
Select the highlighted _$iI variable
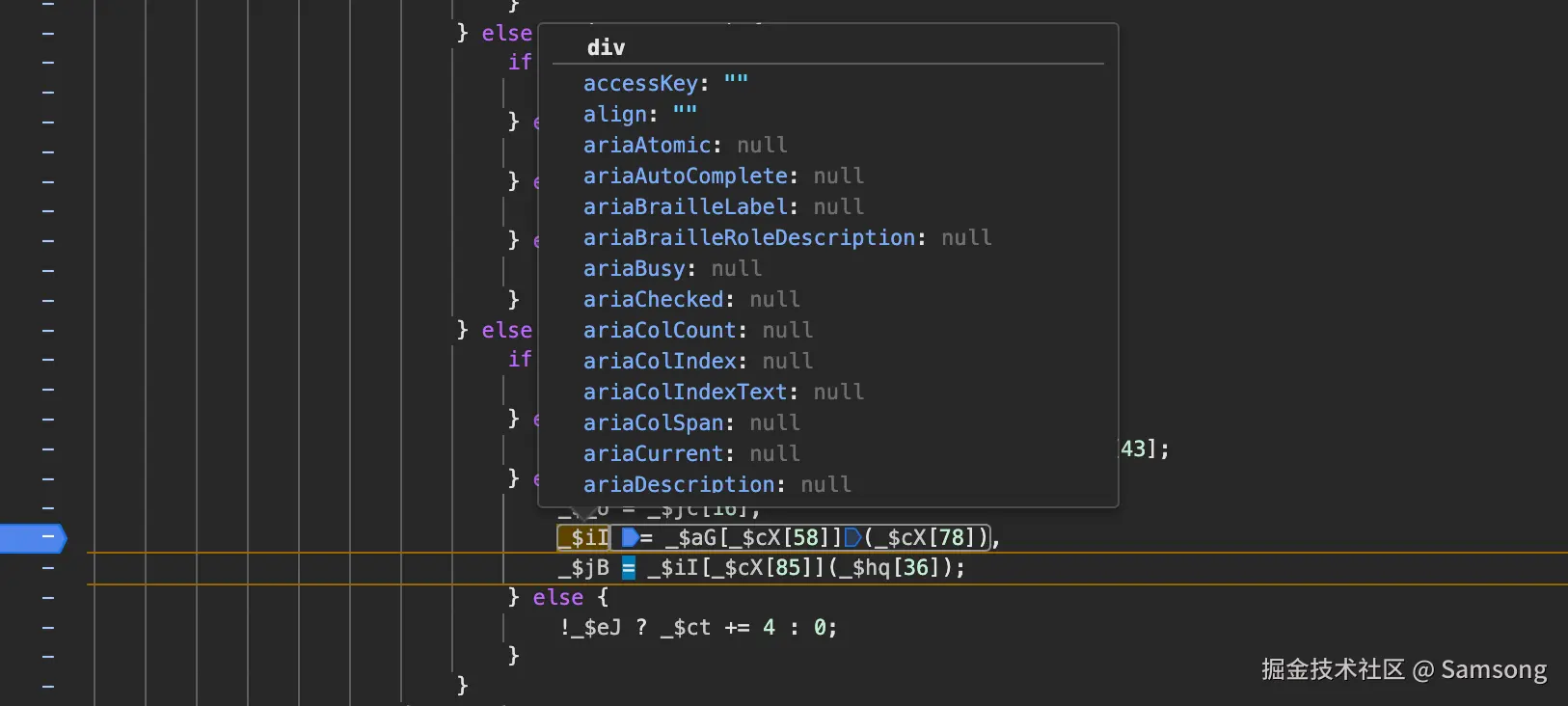click(x=584, y=537)
